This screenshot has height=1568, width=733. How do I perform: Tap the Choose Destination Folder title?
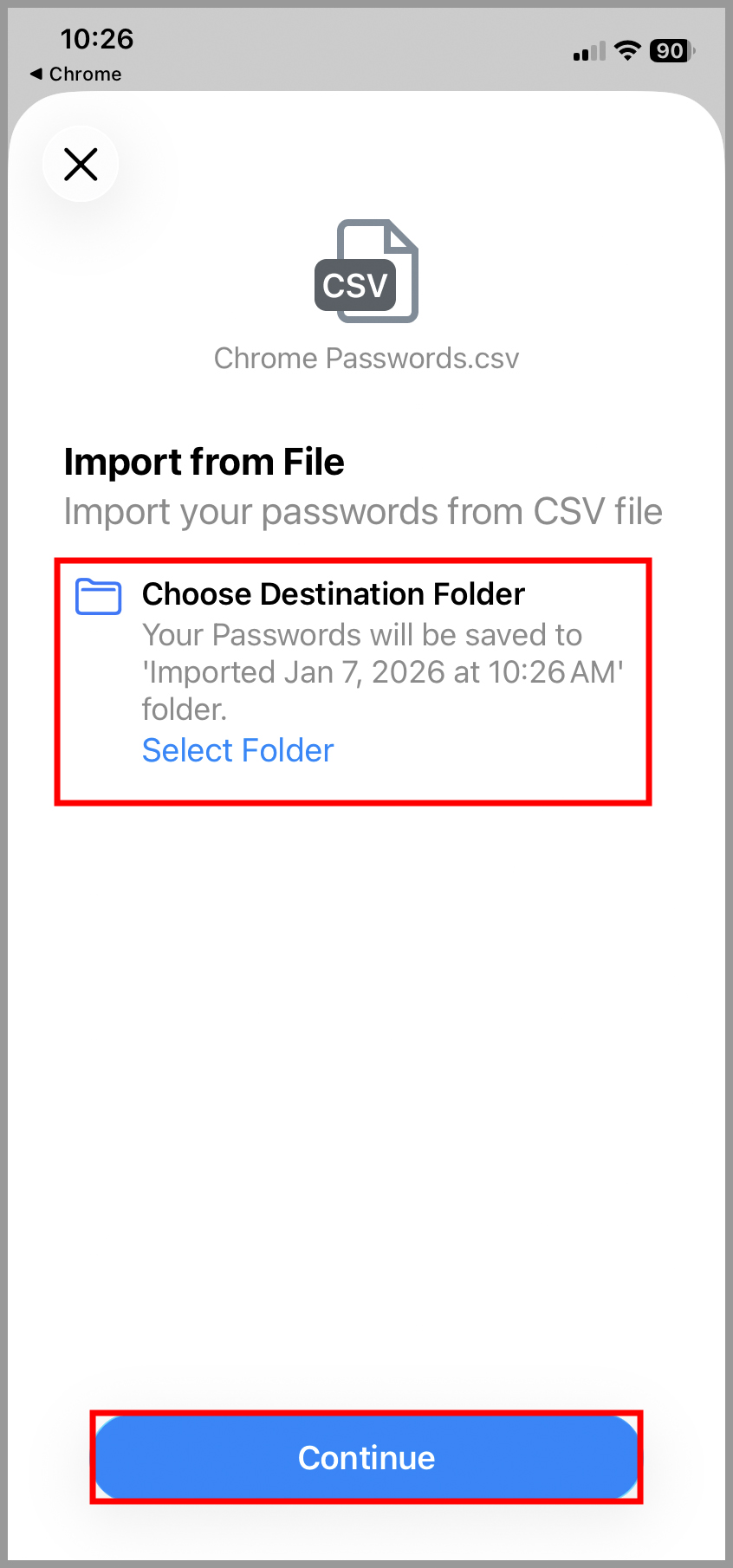[x=334, y=594]
